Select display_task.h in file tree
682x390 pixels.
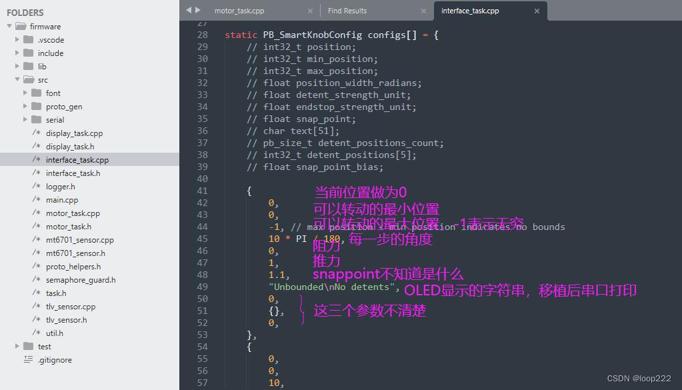[x=70, y=147]
